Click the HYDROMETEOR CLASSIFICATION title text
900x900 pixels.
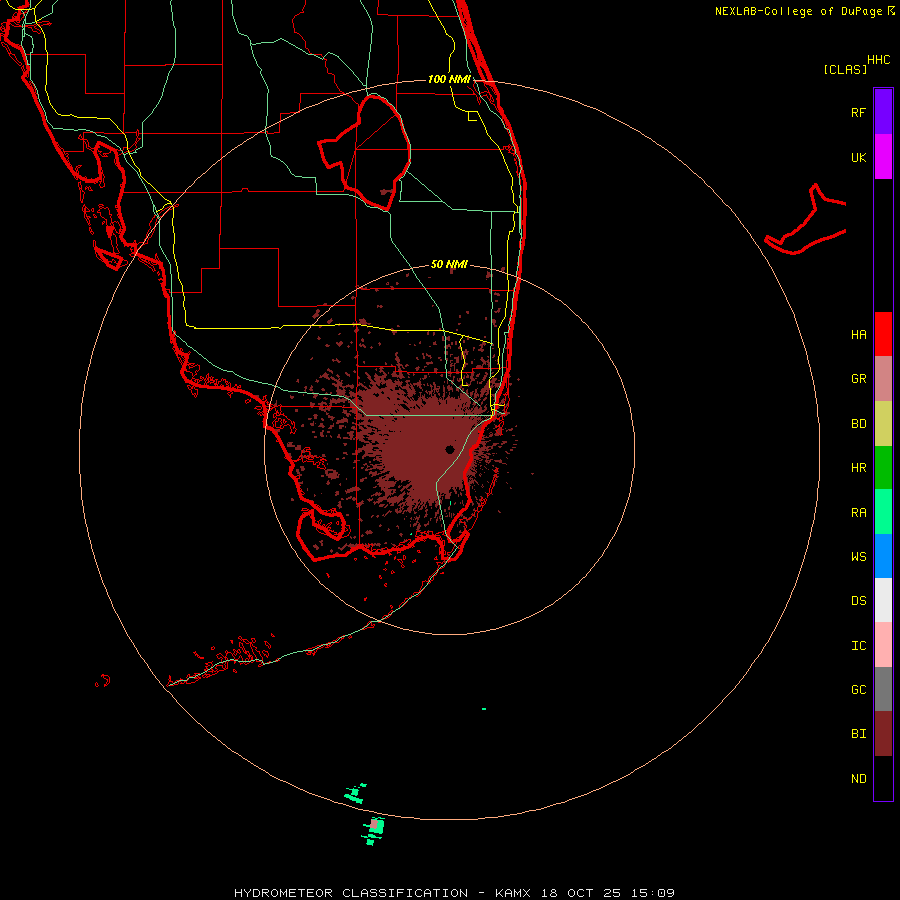(x=351, y=893)
